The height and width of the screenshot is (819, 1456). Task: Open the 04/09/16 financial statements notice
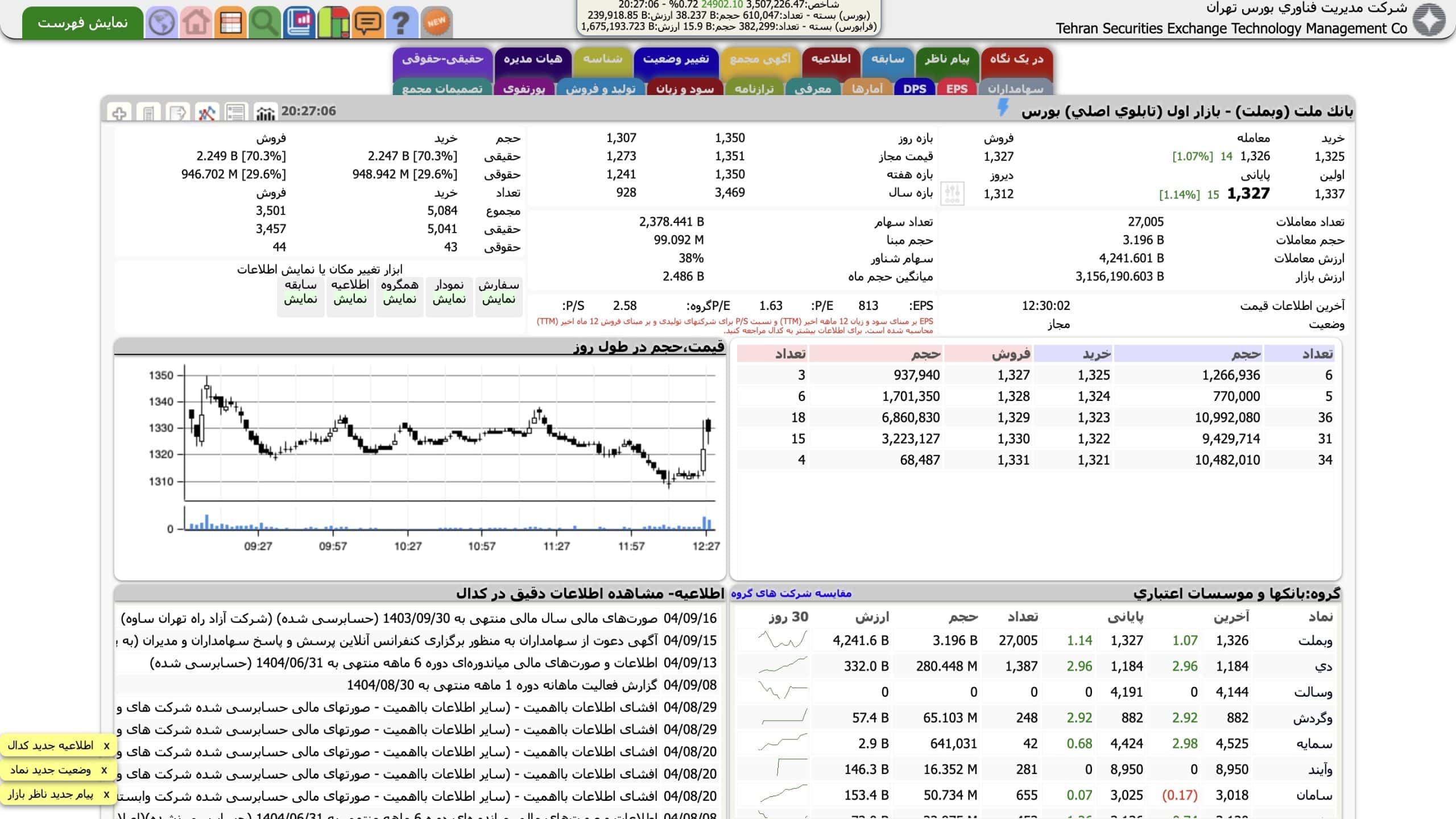419,618
